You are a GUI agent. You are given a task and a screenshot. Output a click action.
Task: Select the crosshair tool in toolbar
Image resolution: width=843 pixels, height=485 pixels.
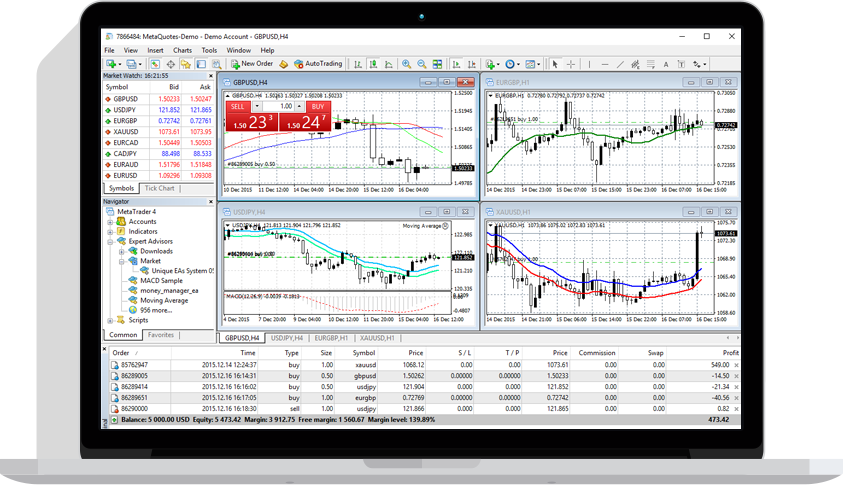(x=571, y=64)
